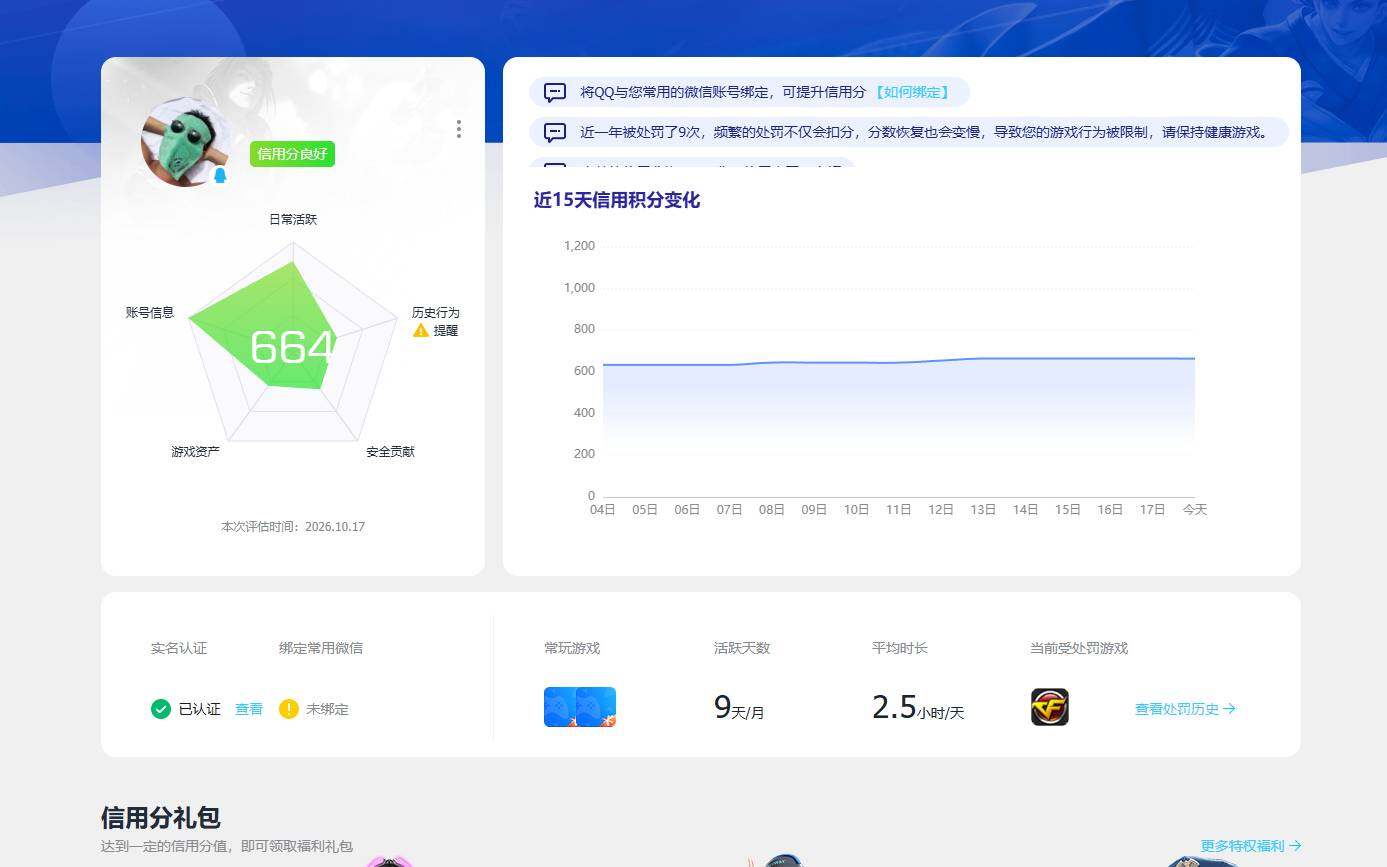Open the three-dot menu on profile card
Viewport: 1387px width, 867px height.
click(x=459, y=129)
